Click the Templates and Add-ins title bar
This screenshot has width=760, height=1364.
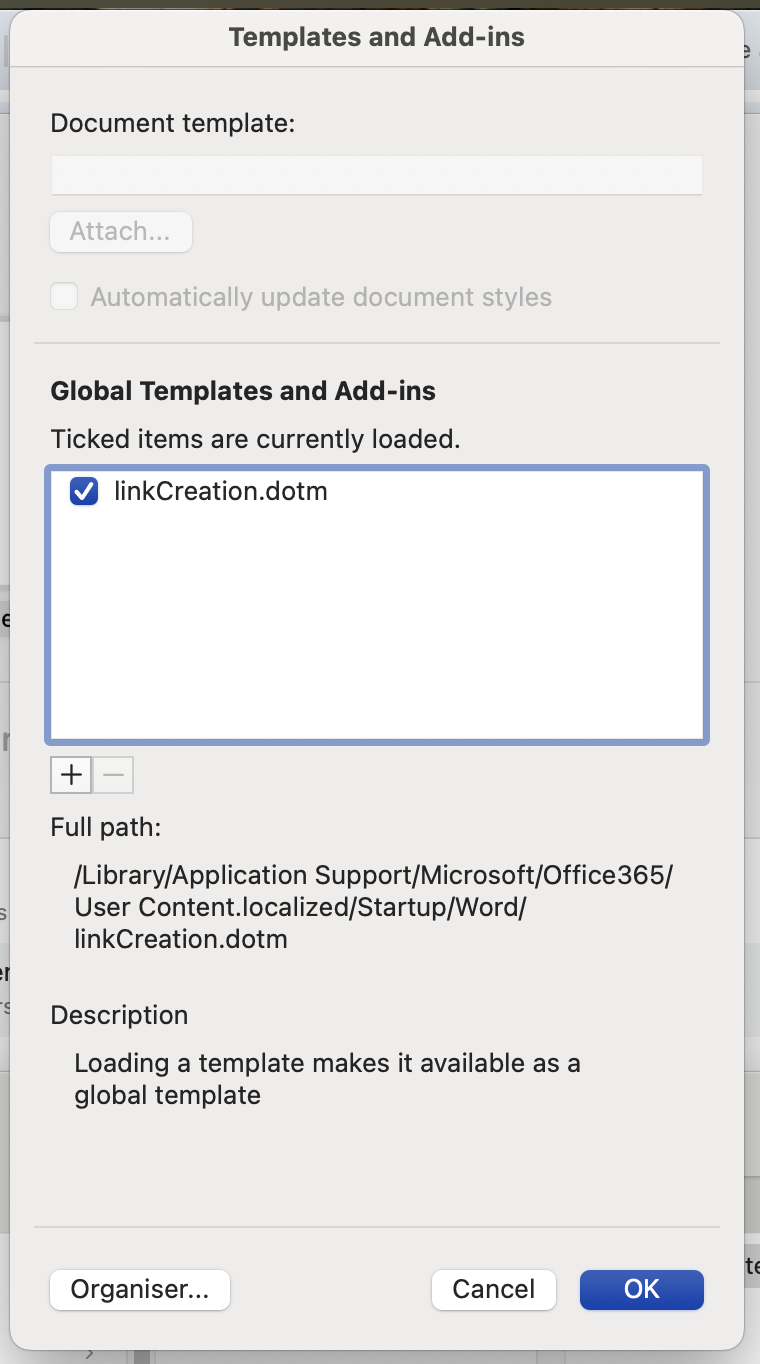click(x=376, y=37)
